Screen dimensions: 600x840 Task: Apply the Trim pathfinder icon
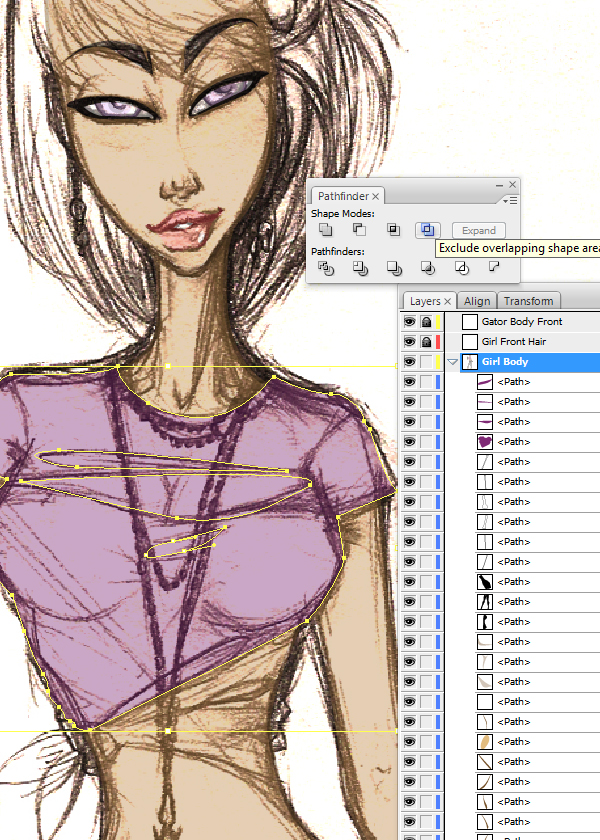pyautogui.click(x=360, y=268)
